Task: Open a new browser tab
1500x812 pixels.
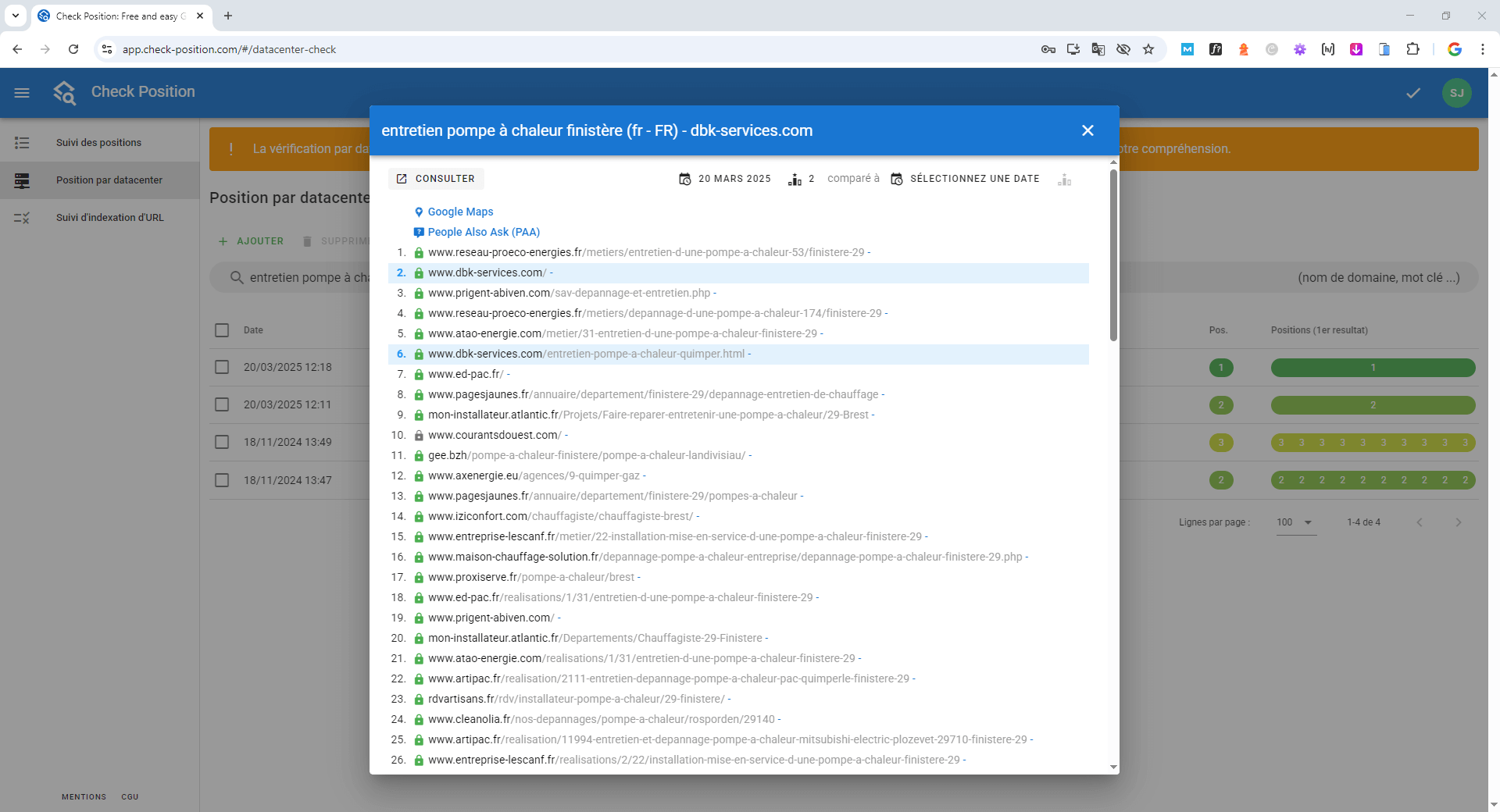Action: (x=228, y=16)
